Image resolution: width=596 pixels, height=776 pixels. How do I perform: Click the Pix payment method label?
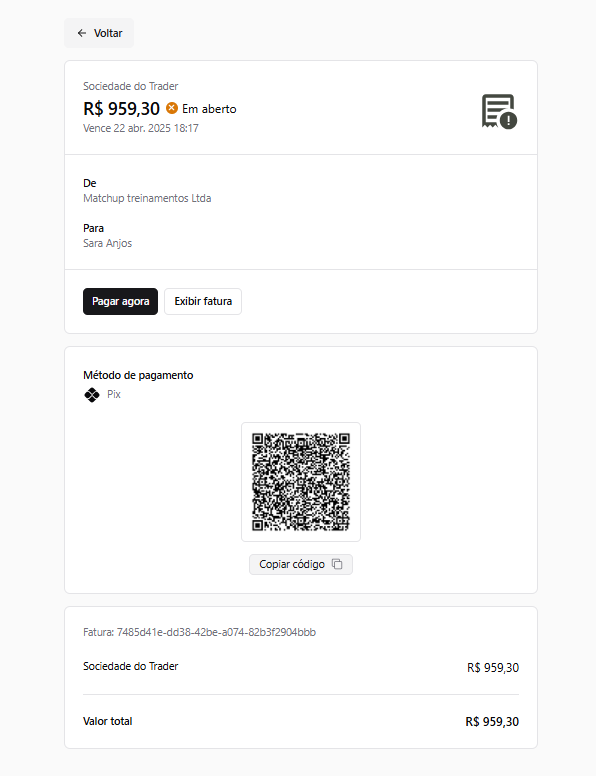pyautogui.click(x=114, y=394)
